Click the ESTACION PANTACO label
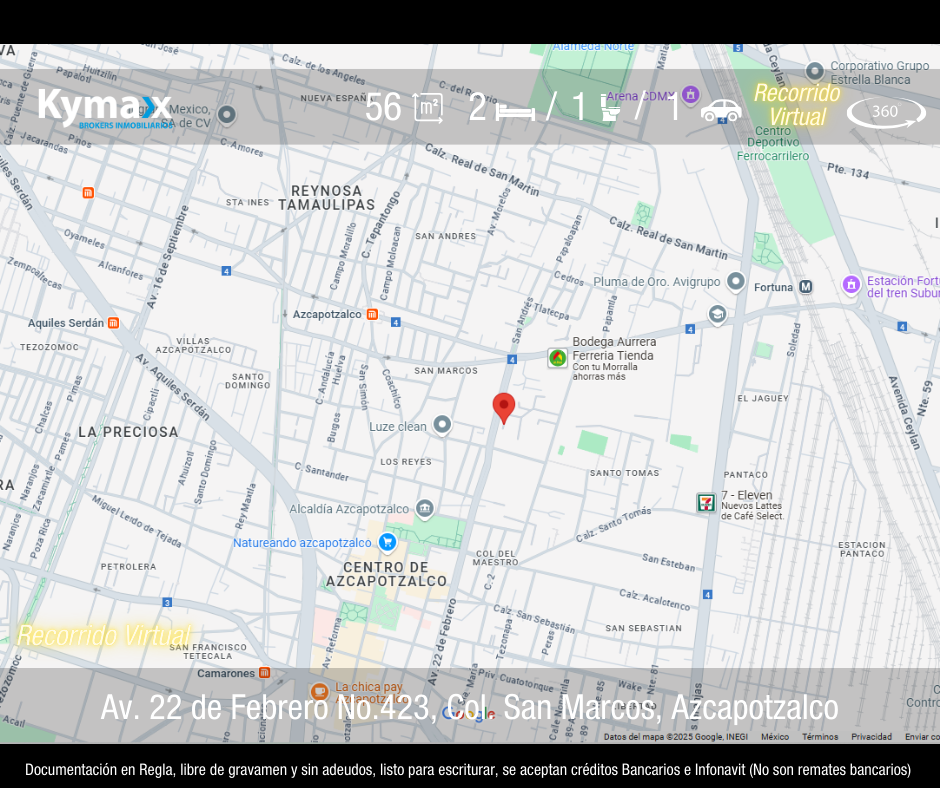 point(862,549)
